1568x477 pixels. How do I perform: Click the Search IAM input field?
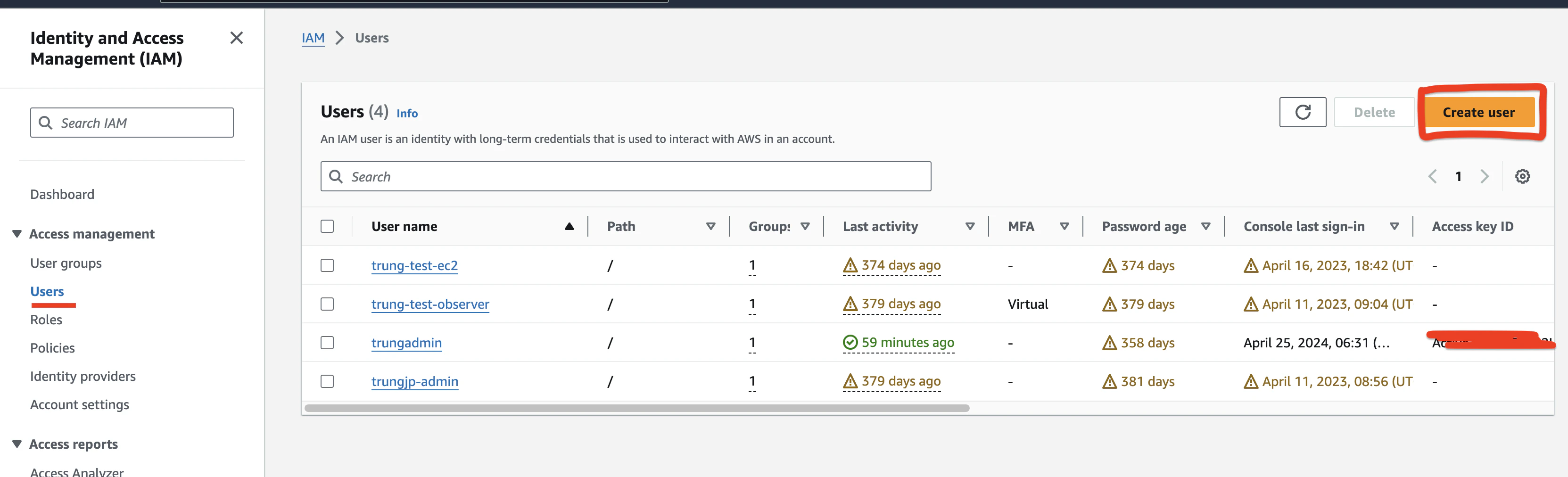(x=132, y=123)
